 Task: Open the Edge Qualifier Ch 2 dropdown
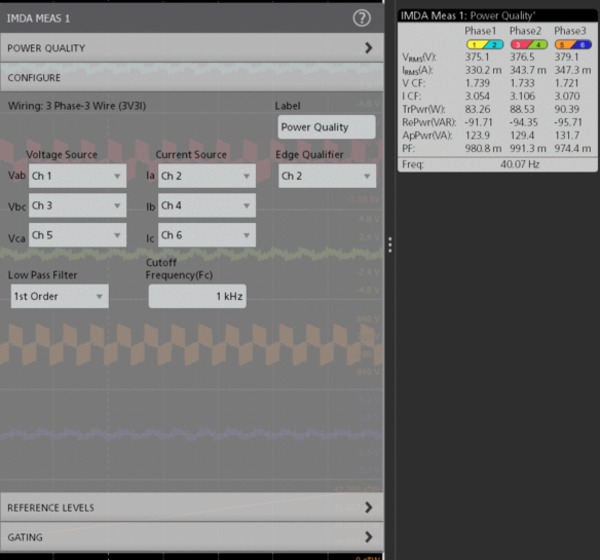click(x=327, y=176)
